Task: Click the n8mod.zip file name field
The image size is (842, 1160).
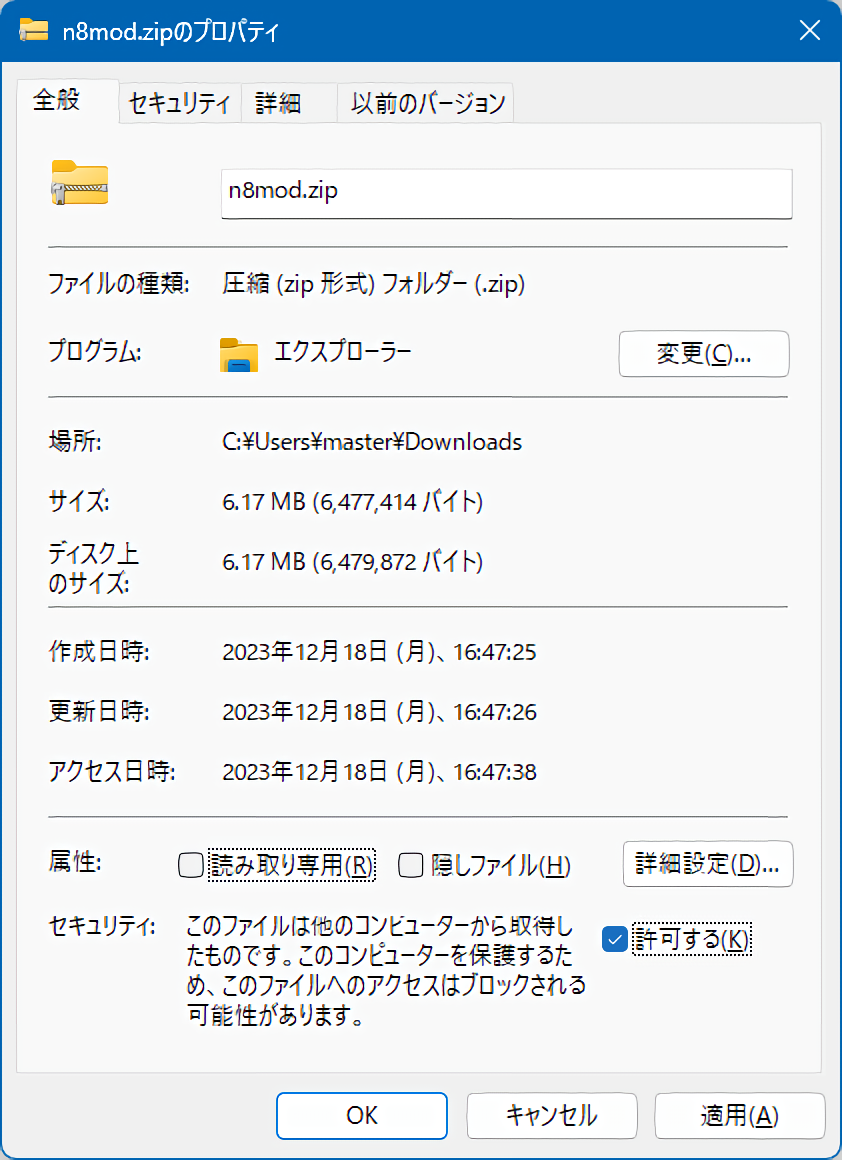Action: point(506,192)
